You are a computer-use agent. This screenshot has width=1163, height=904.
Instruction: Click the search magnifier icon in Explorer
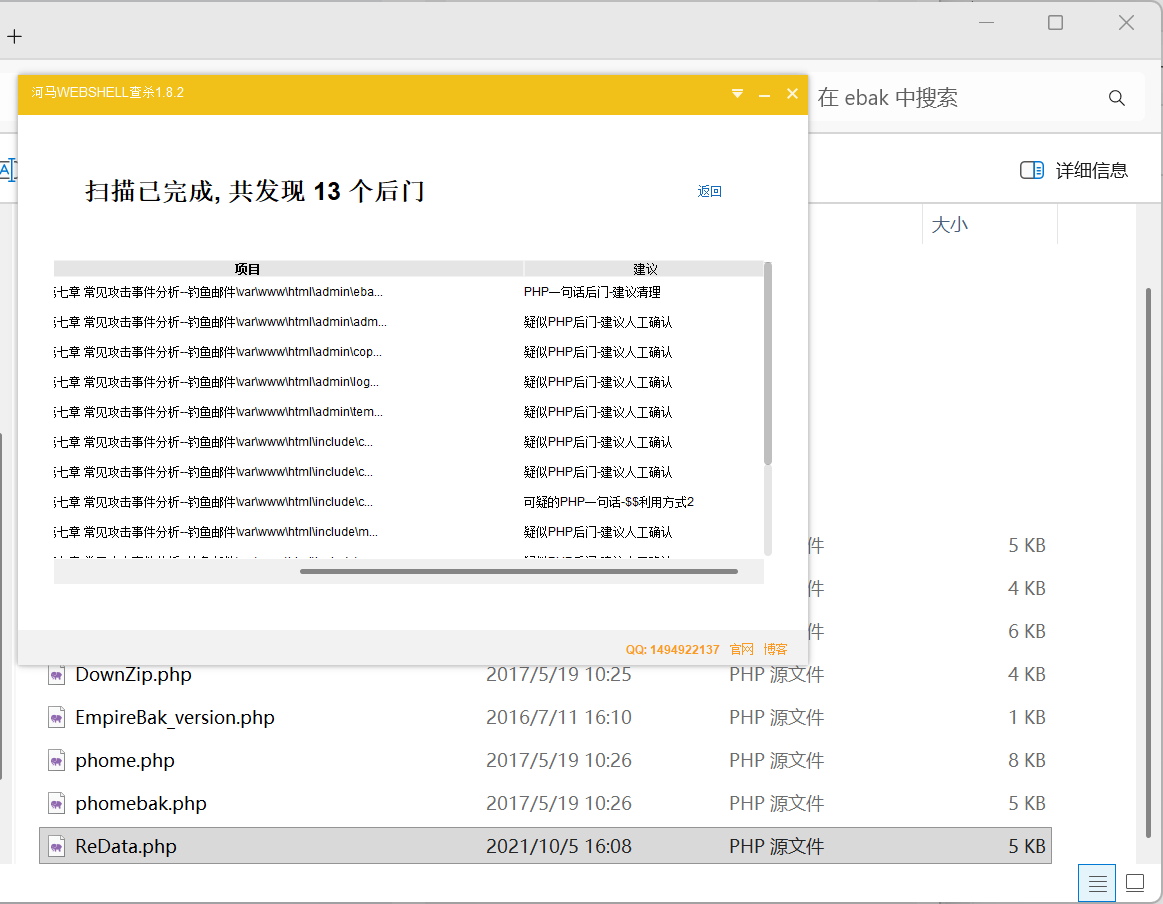pos(1117,97)
